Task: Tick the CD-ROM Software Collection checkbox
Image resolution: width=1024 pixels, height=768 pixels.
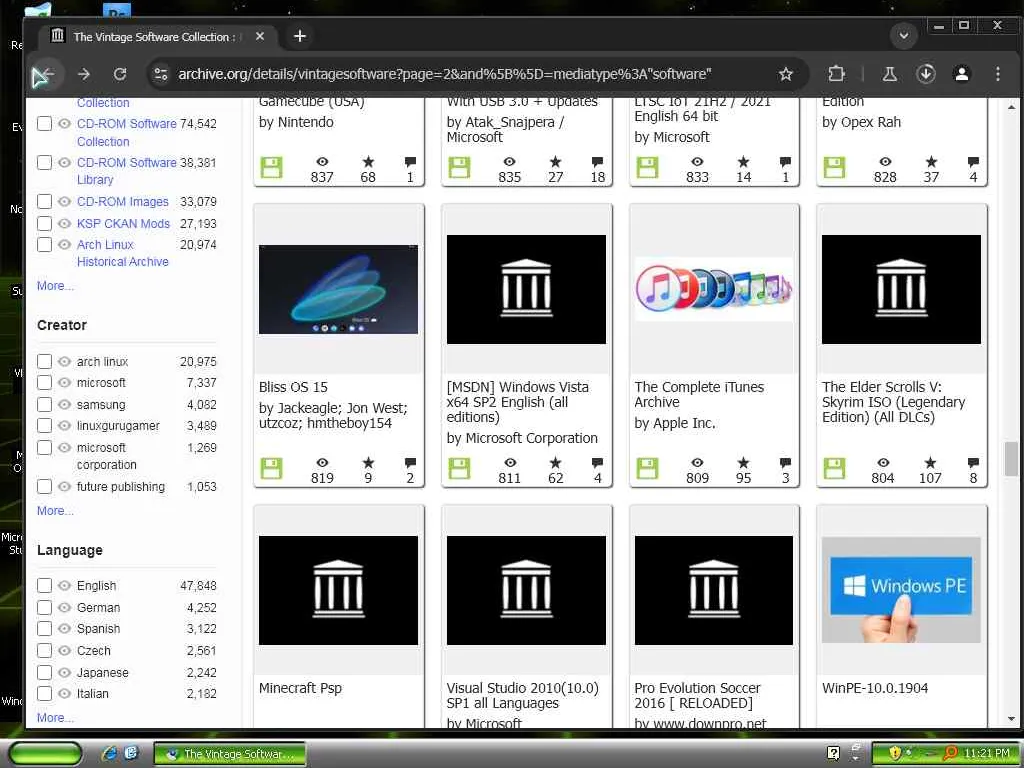Action: [x=44, y=123]
